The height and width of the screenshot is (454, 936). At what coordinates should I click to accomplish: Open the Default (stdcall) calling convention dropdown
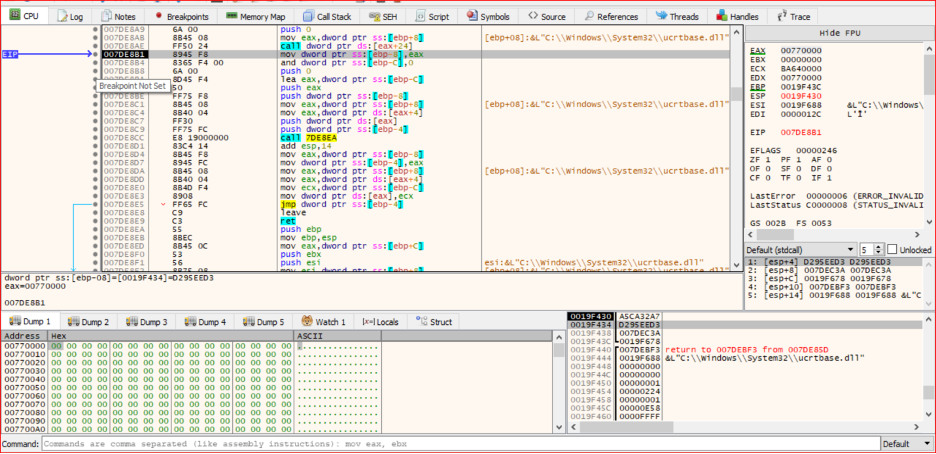801,249
